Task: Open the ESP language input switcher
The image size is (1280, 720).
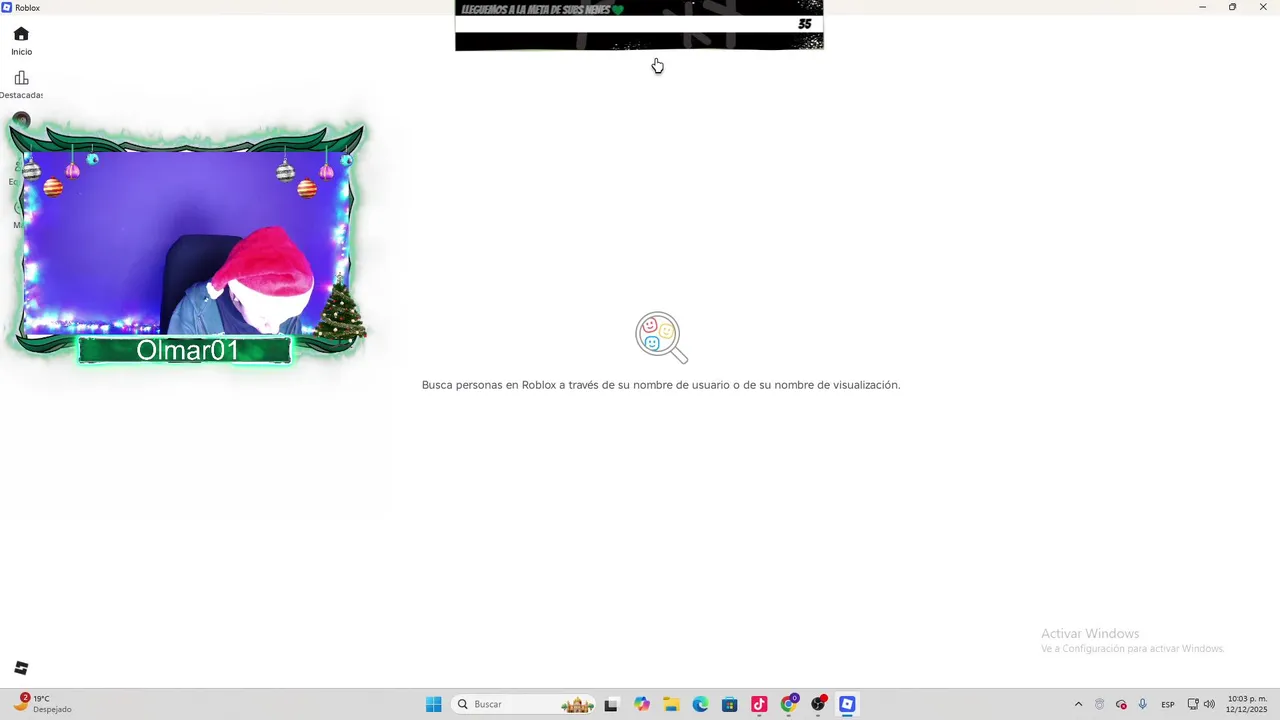Action: (x=1168, y=704)
